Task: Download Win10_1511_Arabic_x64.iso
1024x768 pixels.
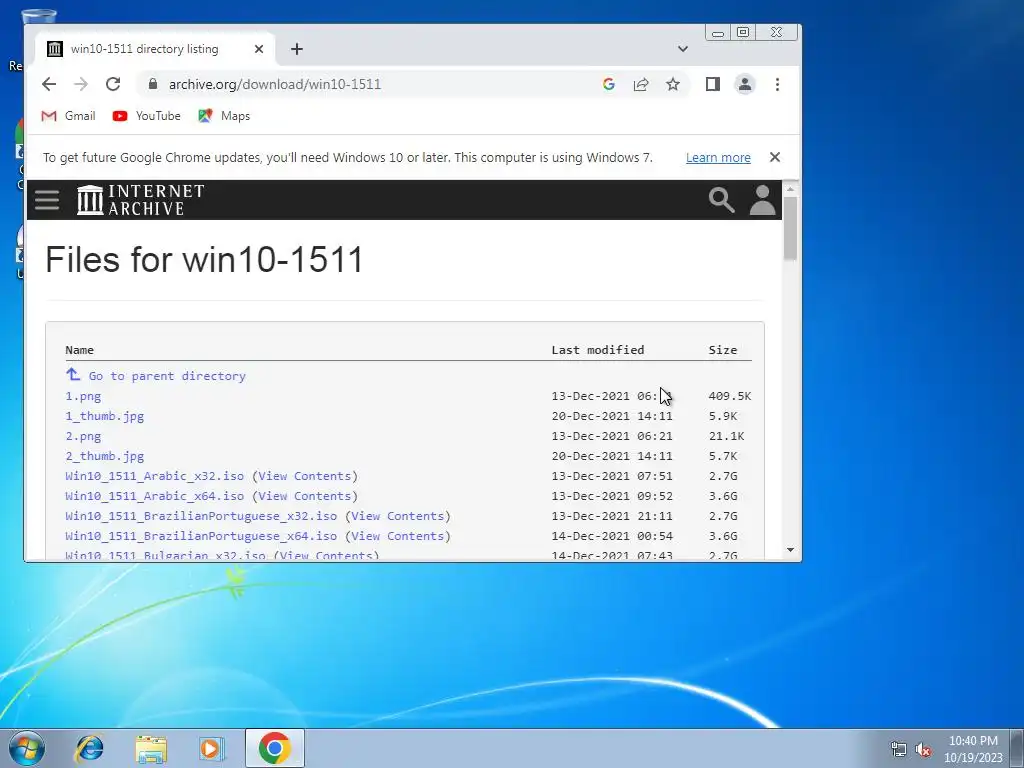Action: [155, 496]
